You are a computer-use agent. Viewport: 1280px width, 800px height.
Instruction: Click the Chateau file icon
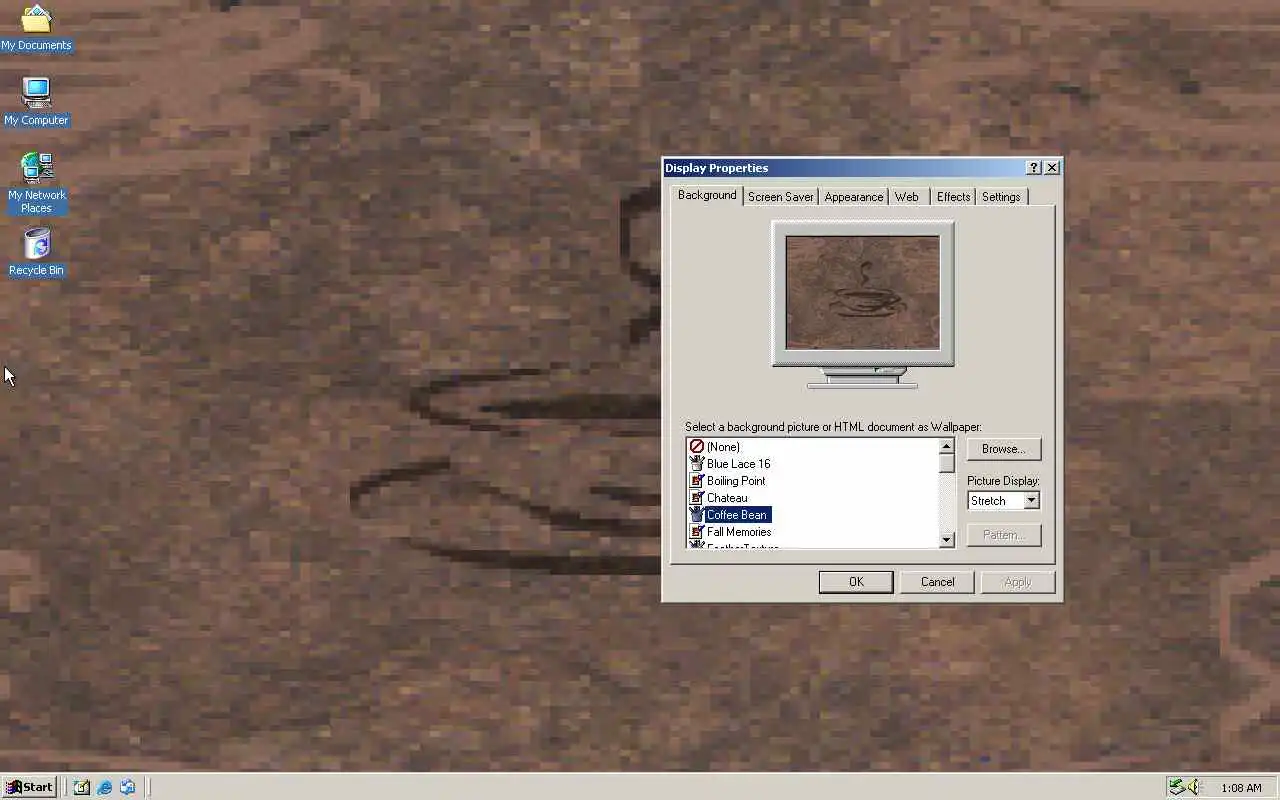point(697,498)
